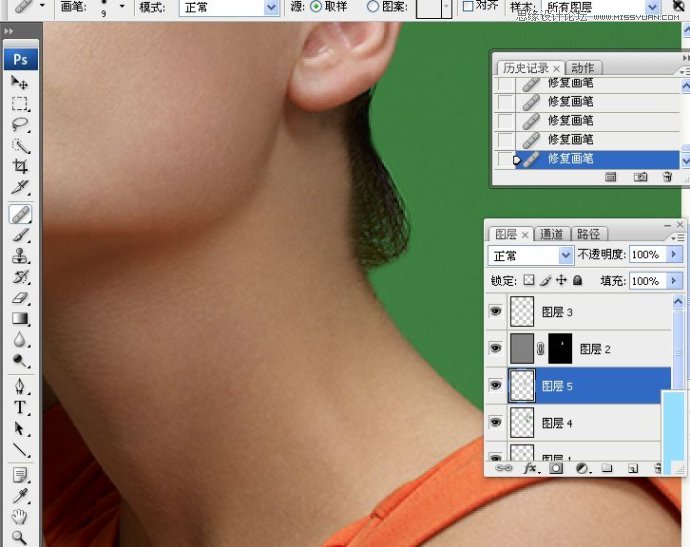Select the Hand tool
Viewport: 690px width, 547px height.
coord(20,517)
